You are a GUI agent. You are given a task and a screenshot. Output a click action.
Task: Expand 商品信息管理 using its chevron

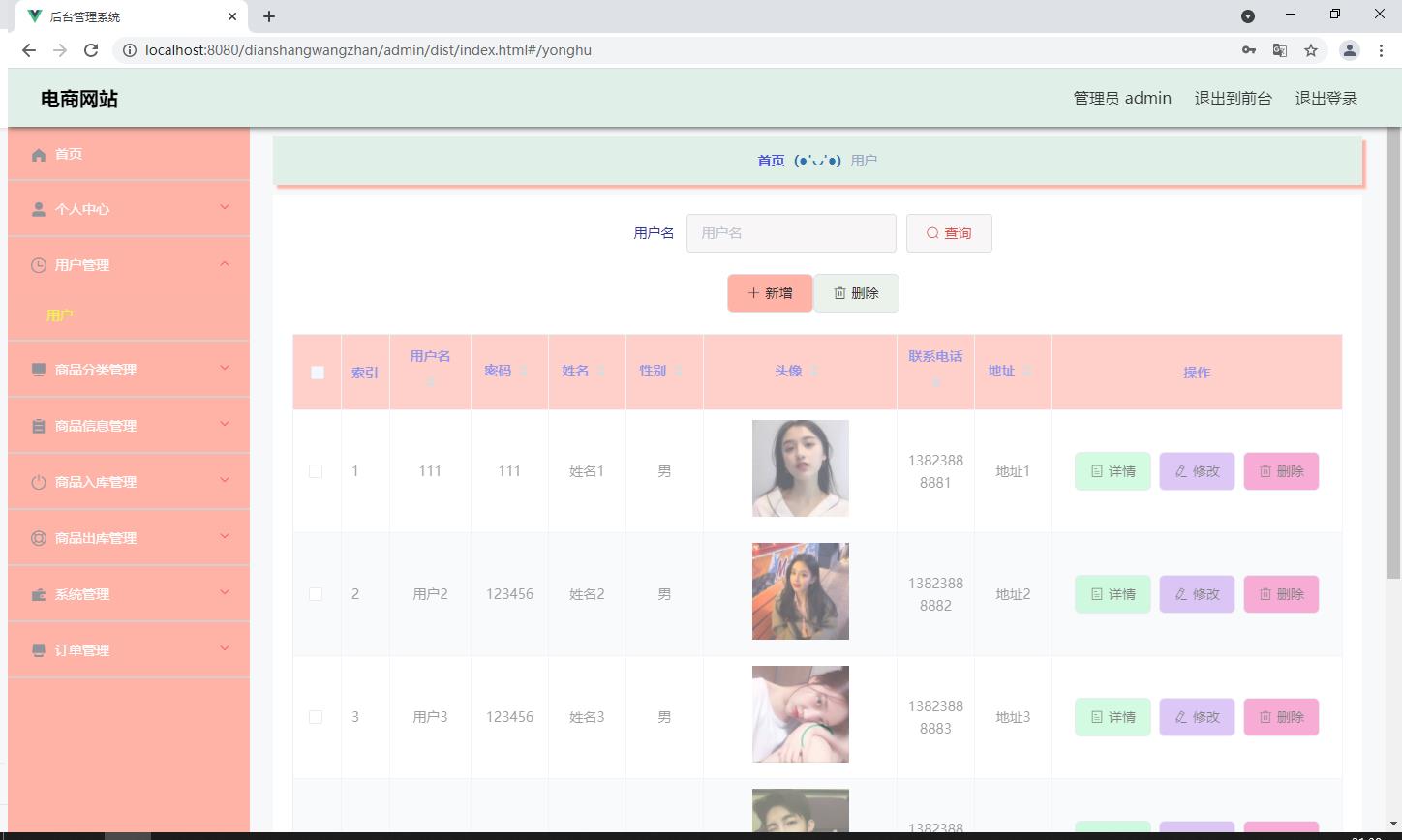(x=225, y=424)
